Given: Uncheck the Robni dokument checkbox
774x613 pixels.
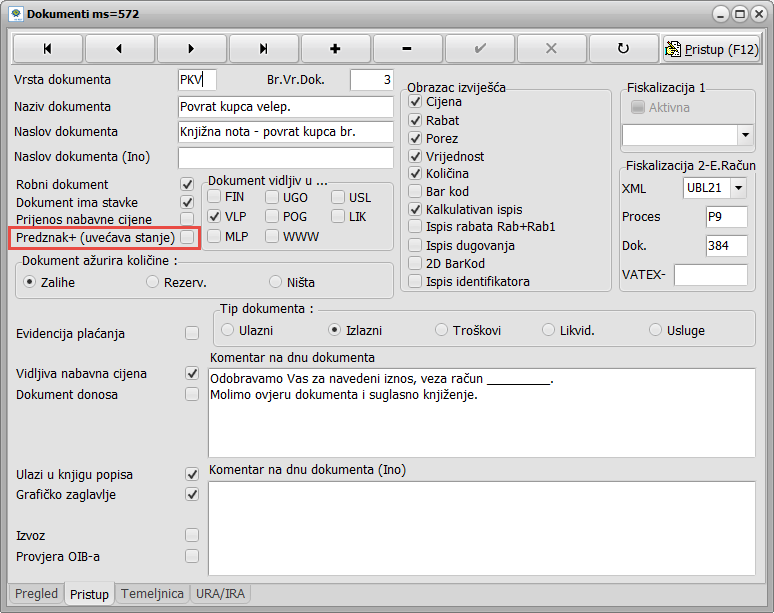Looking at the screenshot, I should coord(187,185).
